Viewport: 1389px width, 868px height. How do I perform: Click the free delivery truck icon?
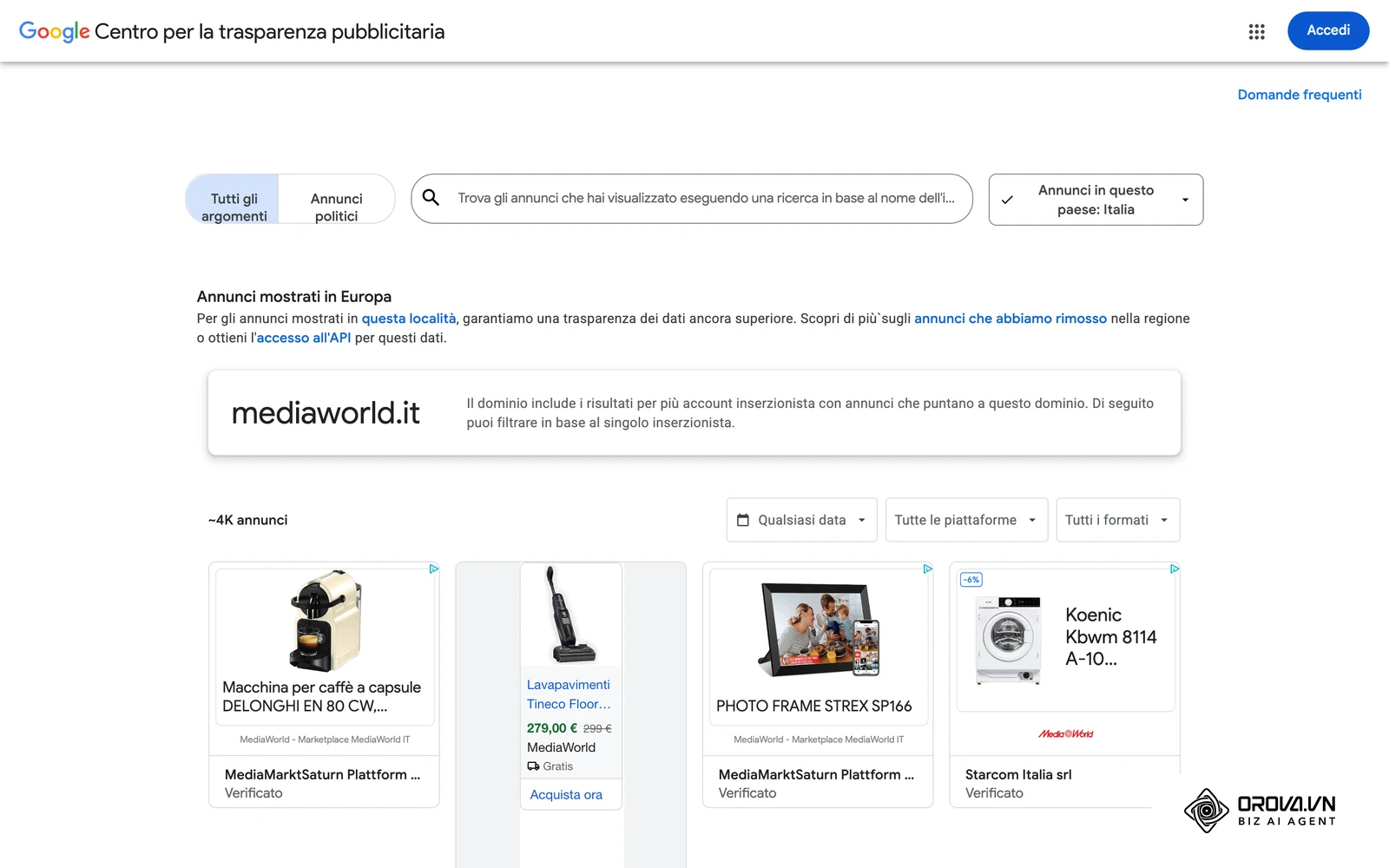pos(533,766)
